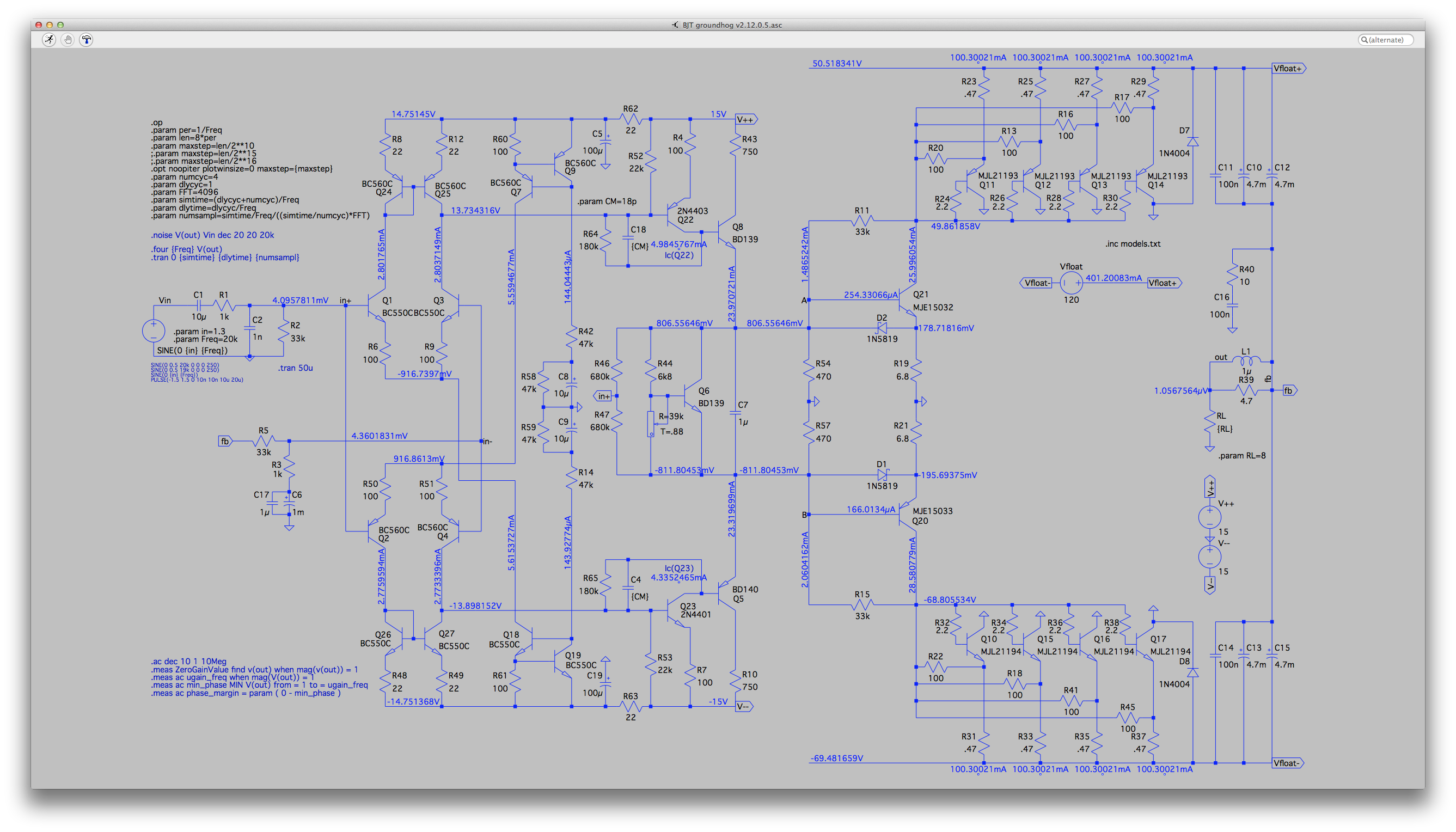Select input capacitor C1 10µ label
Image resolution: width=1456 pixels, height=832 pixels.
tap(198, 305)
